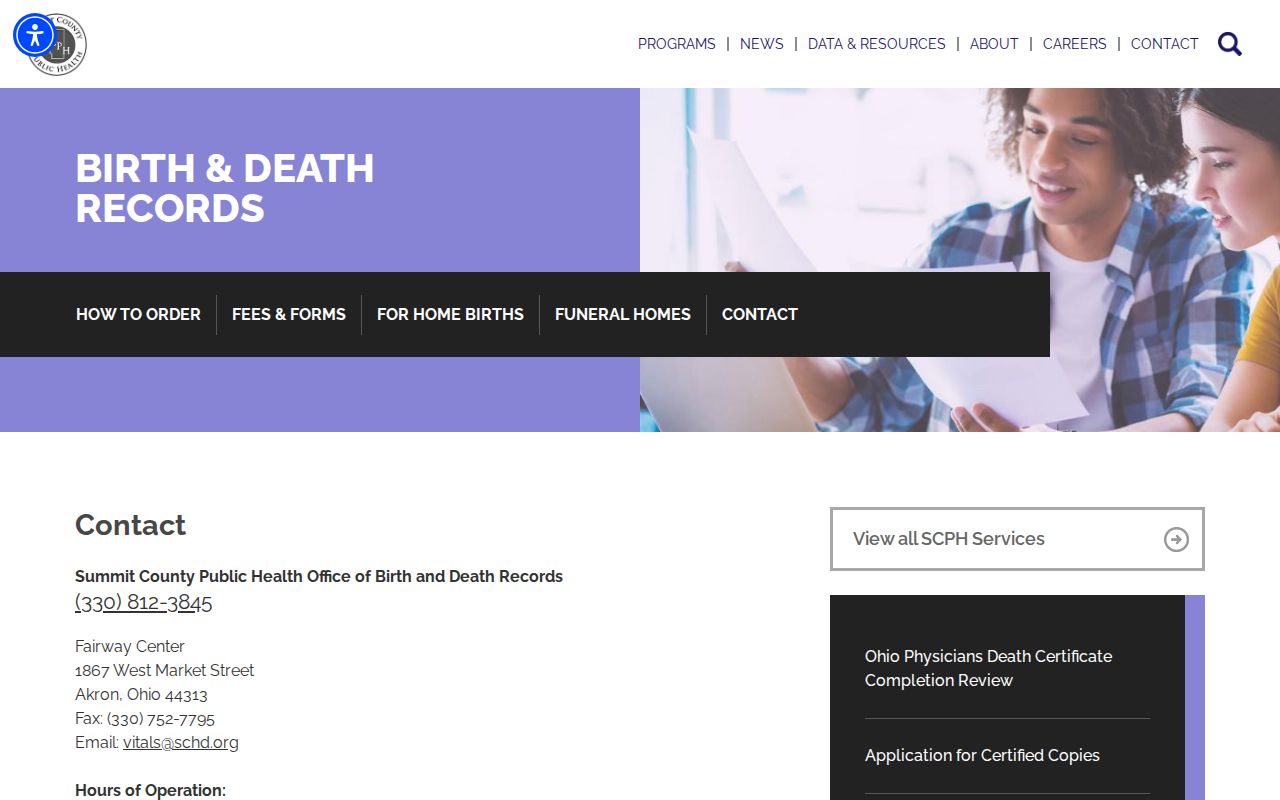The height and width of the screenshot is (800, 1280).
Task: Open Data & Resources menu
Action: coord(877,44)
